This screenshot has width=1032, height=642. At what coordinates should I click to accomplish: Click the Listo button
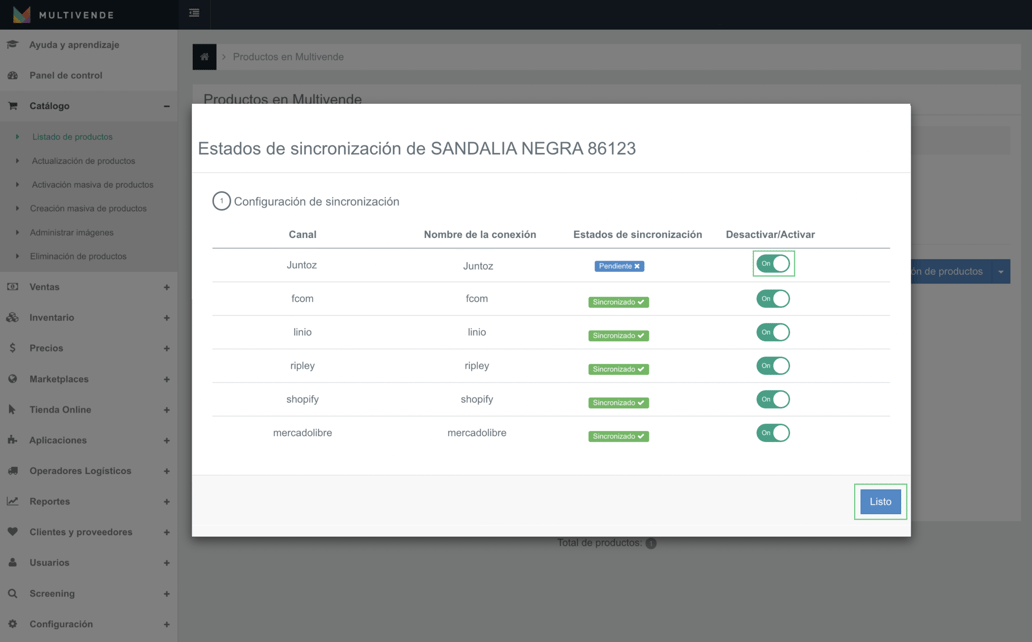click(881, 502)
